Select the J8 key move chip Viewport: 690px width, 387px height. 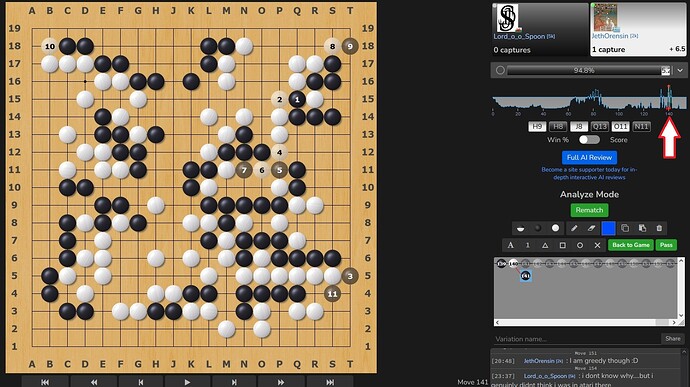(x=579, y=127)
